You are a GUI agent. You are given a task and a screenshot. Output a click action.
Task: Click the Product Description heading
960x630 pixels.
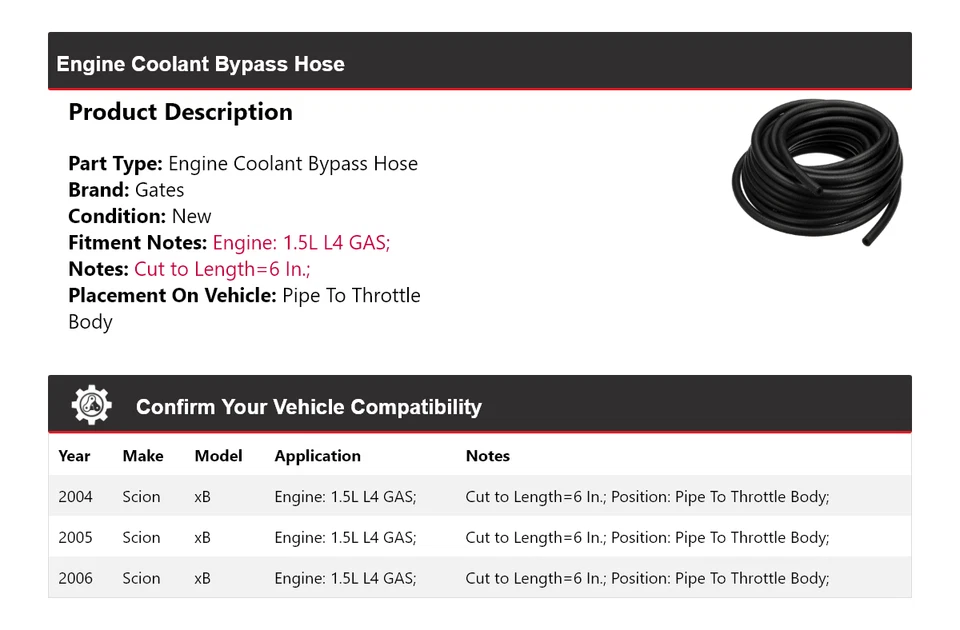point(180,112)
